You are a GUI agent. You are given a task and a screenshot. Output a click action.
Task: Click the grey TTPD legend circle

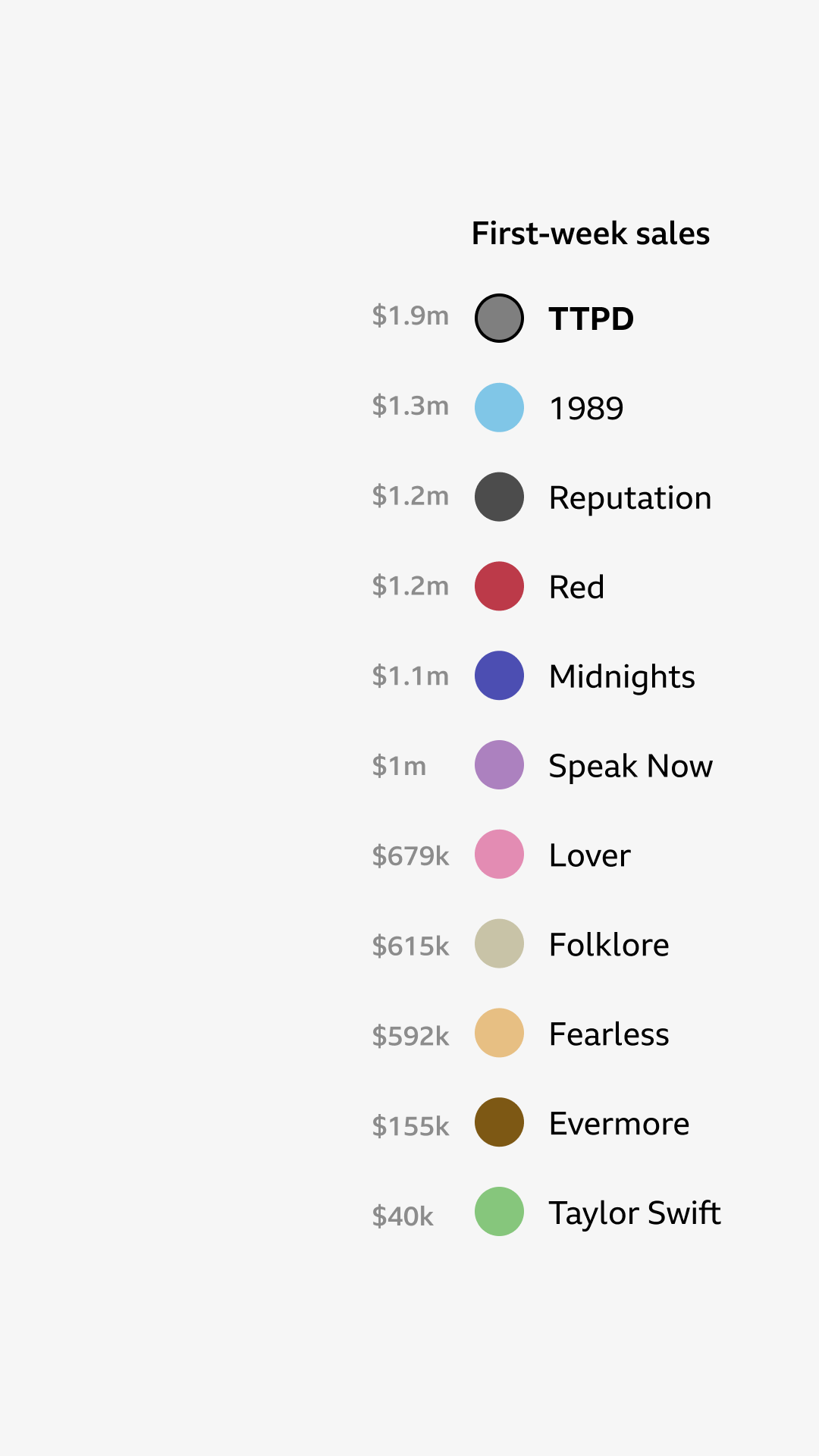click(x=499, y=318)
